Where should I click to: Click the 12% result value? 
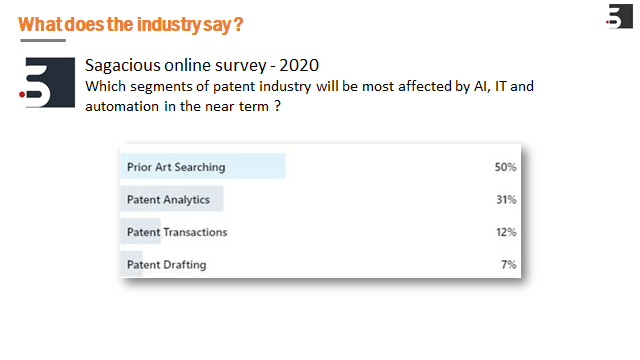pyautogui.click(x=506, y=232)
